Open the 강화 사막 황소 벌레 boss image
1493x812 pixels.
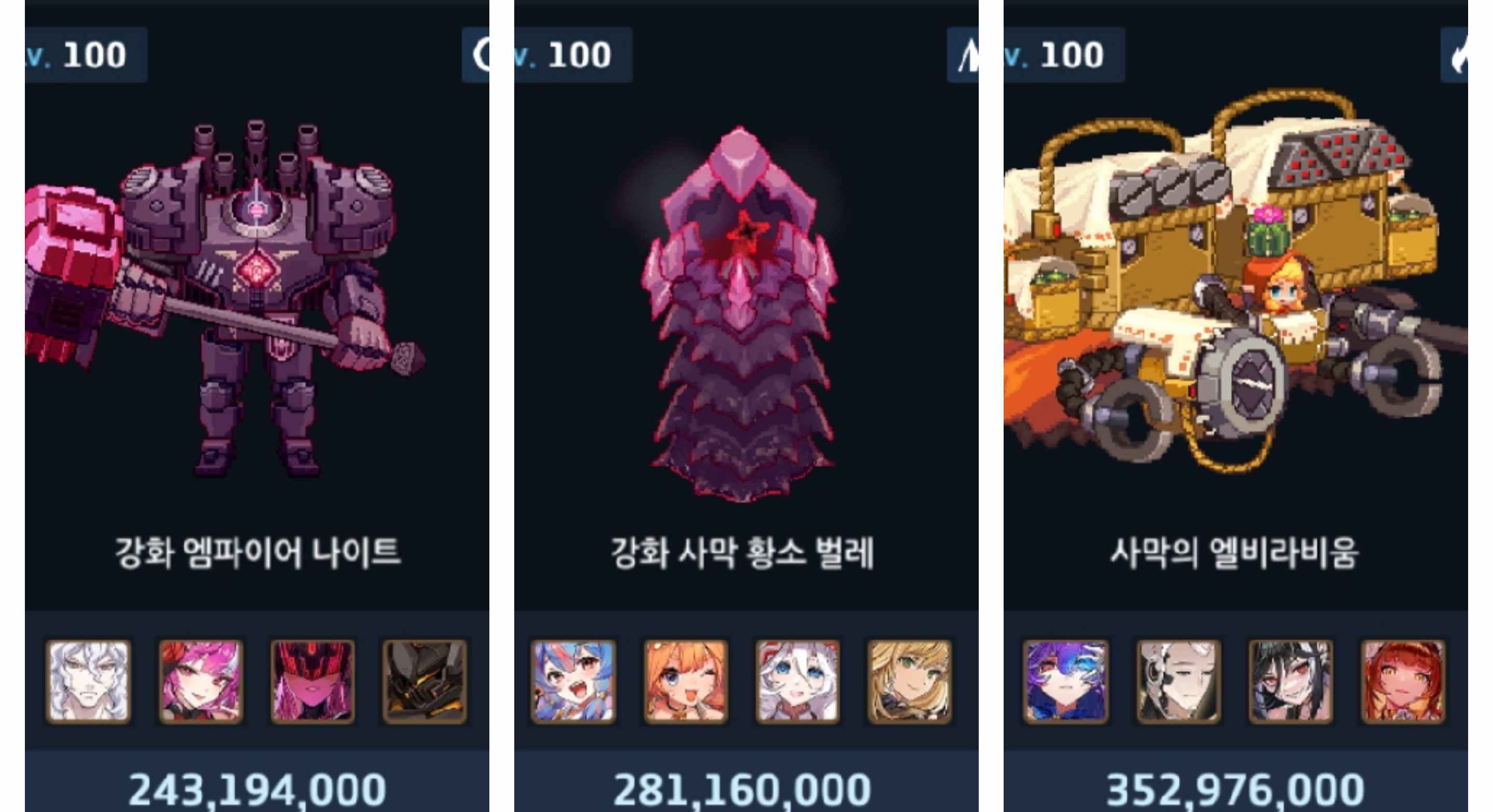pyautogui.click(x=740, y=314)
